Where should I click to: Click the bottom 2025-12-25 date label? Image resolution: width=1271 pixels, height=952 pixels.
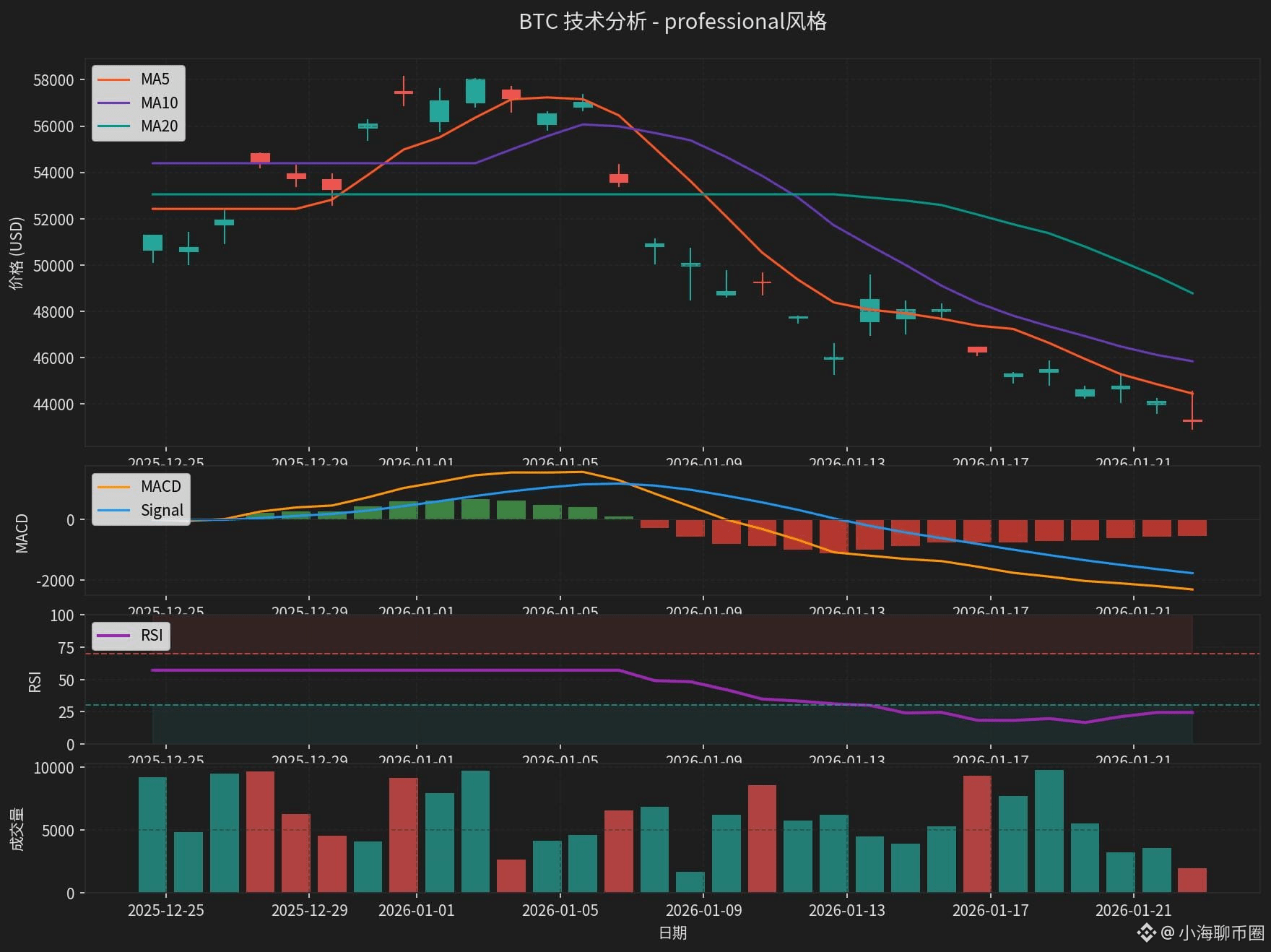[x=166, y=910]
